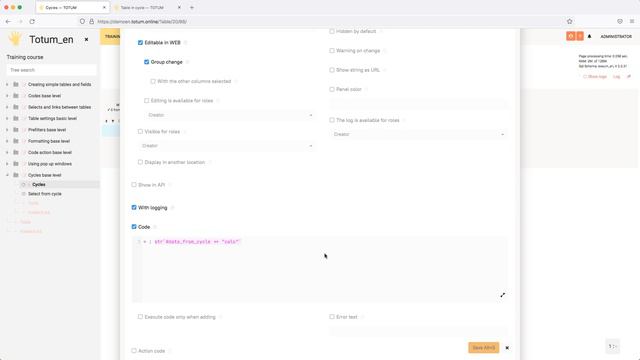Uncheck the Group change checkbox
Viewport: 640px width, 360px height.
tap(147, 62)
